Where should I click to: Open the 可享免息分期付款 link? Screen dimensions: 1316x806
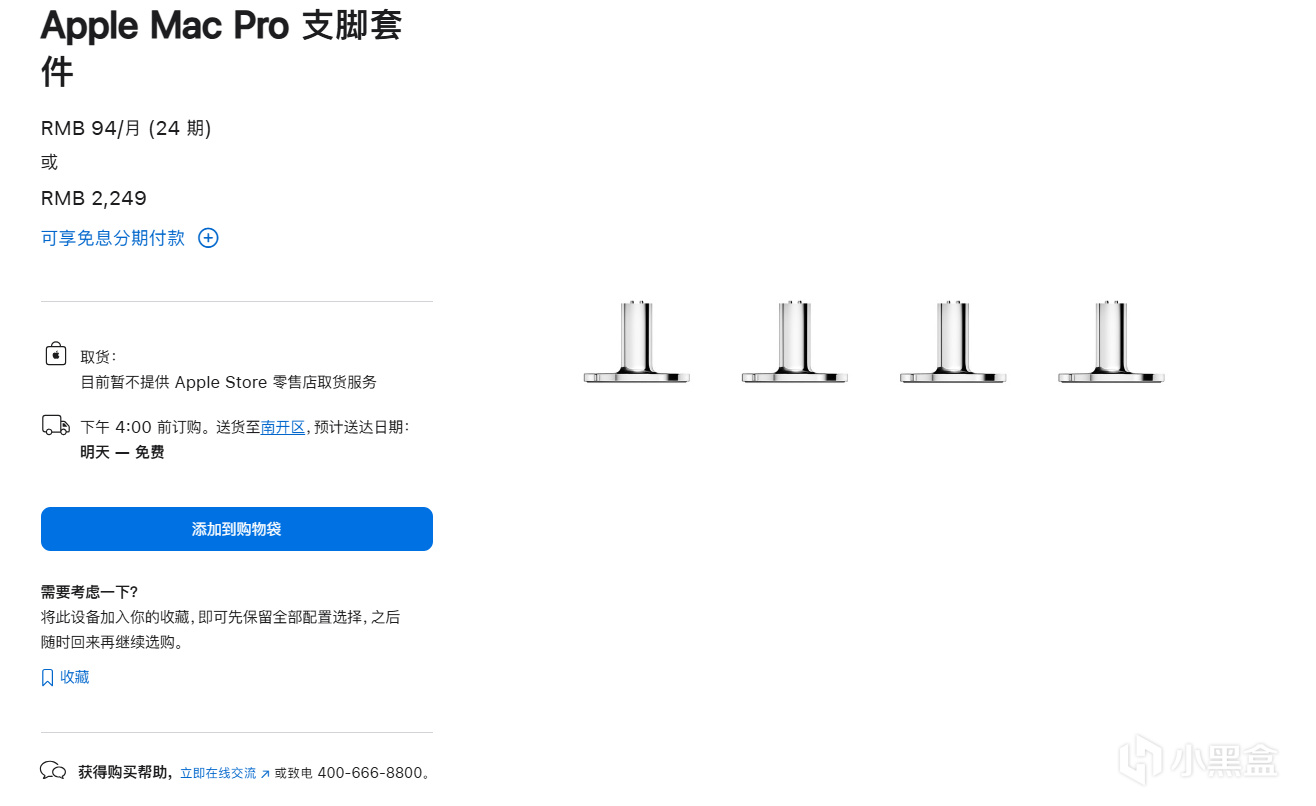pyautogui.click(x=113, y=238)
